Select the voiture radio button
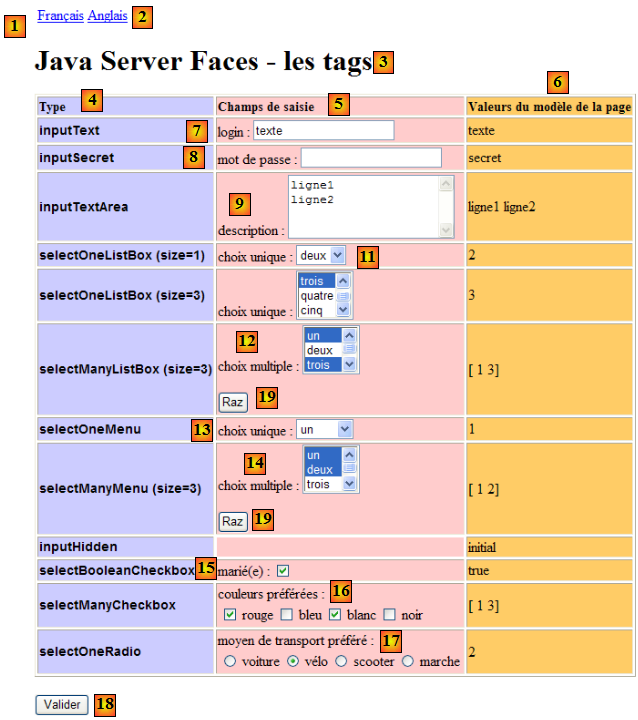This screenshot has height=720, width=638. [230, 661]
